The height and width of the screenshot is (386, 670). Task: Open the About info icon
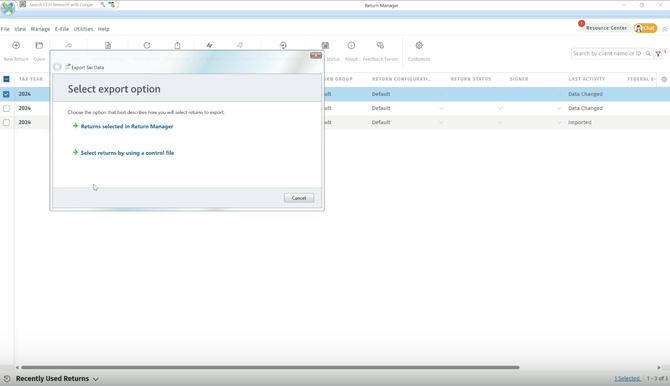[351, 45]
